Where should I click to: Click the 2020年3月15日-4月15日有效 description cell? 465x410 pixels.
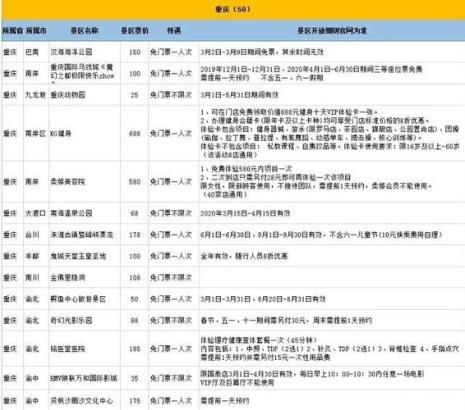click(x=332, y=213)
